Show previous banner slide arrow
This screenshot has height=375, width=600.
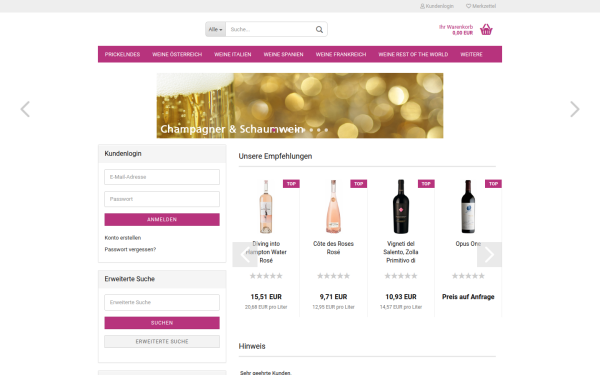pyautogui.click(x=25, y=109)
